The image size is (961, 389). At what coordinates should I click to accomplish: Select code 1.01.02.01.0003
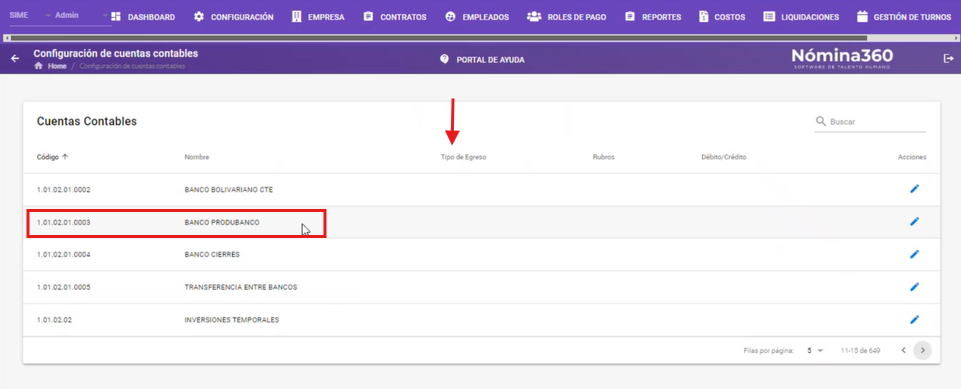(x=64, y=222)
